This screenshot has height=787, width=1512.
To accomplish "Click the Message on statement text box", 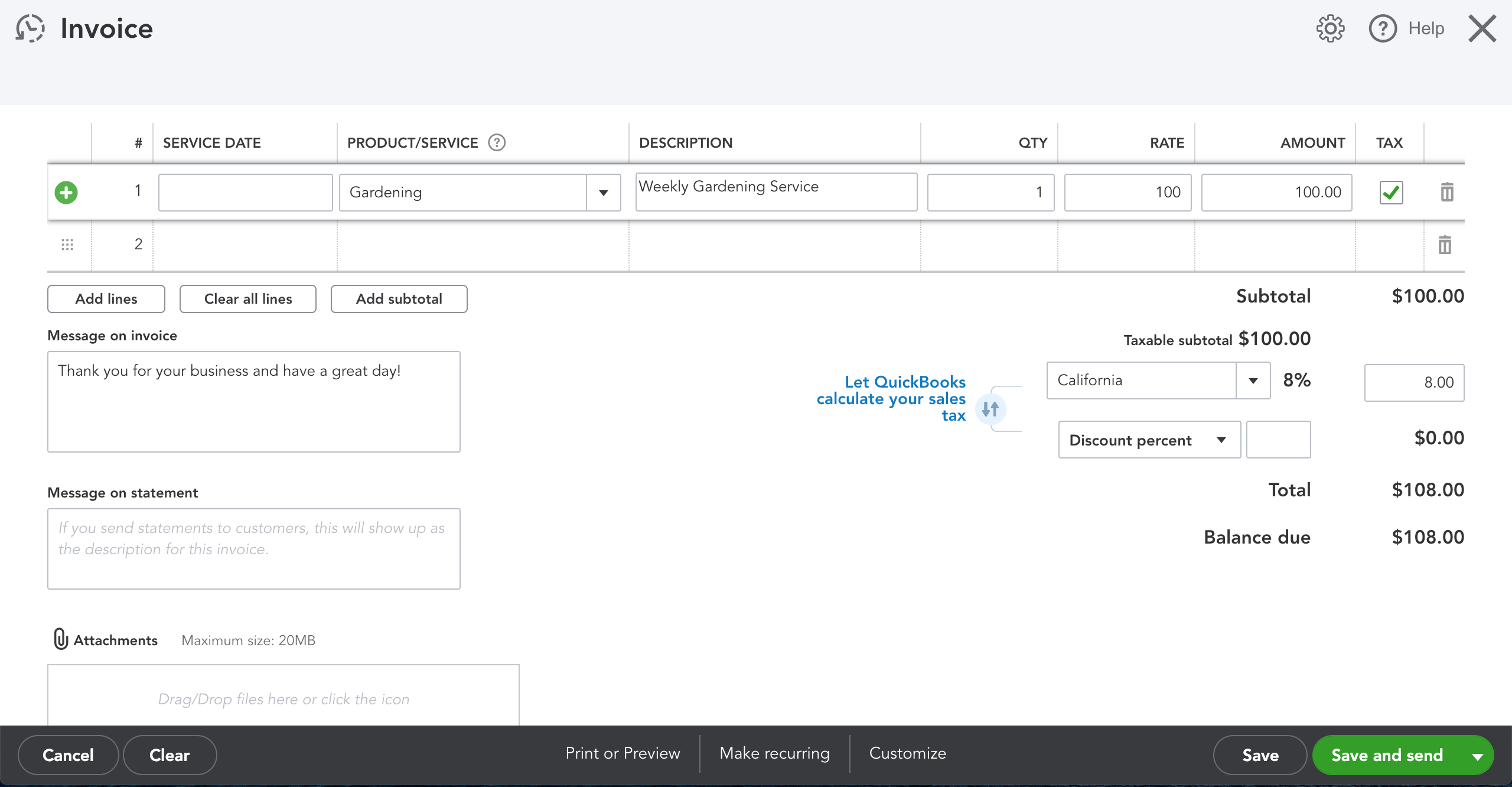I will click(x=254, y=549).
